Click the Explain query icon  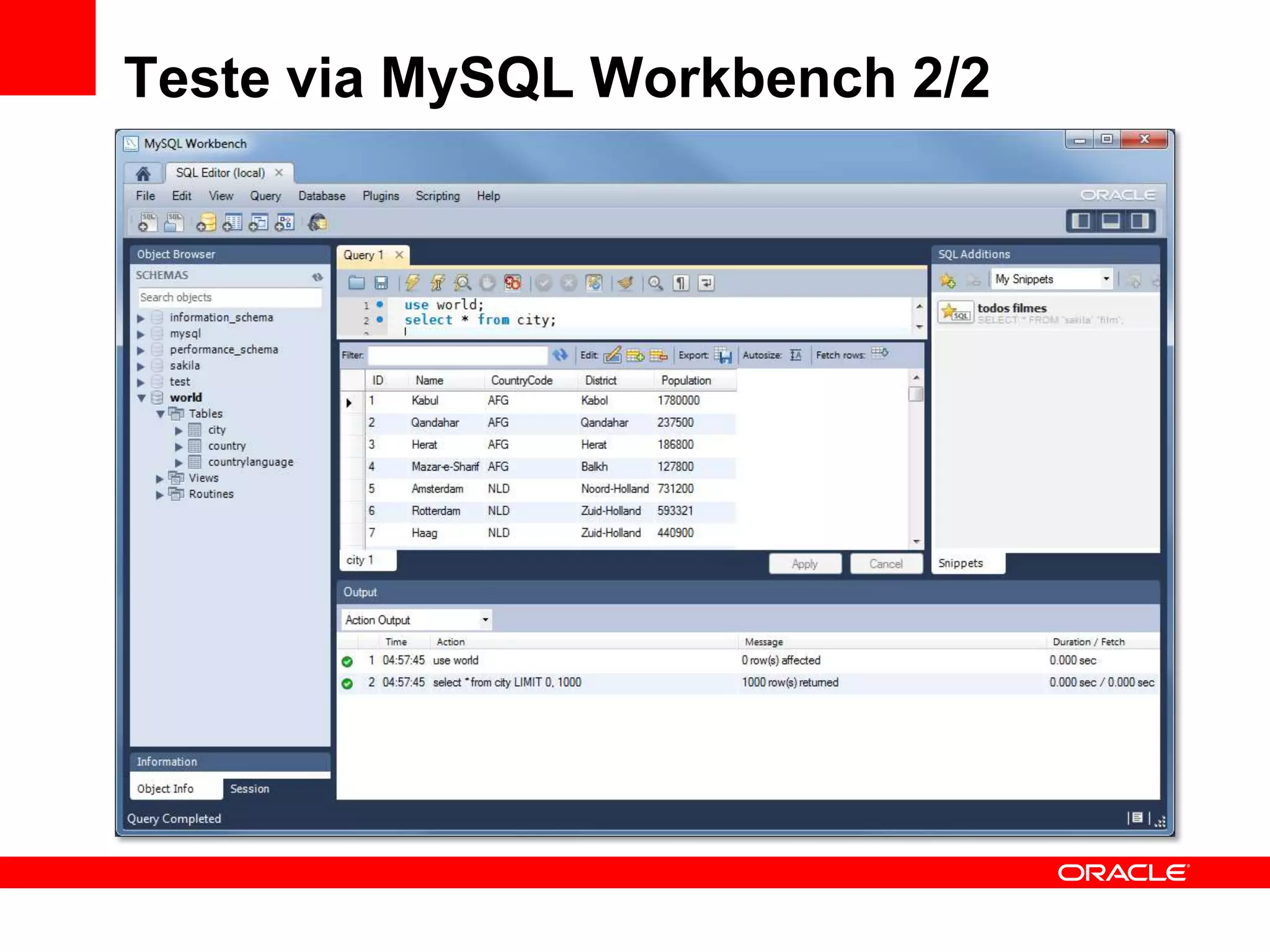(463, 283)
